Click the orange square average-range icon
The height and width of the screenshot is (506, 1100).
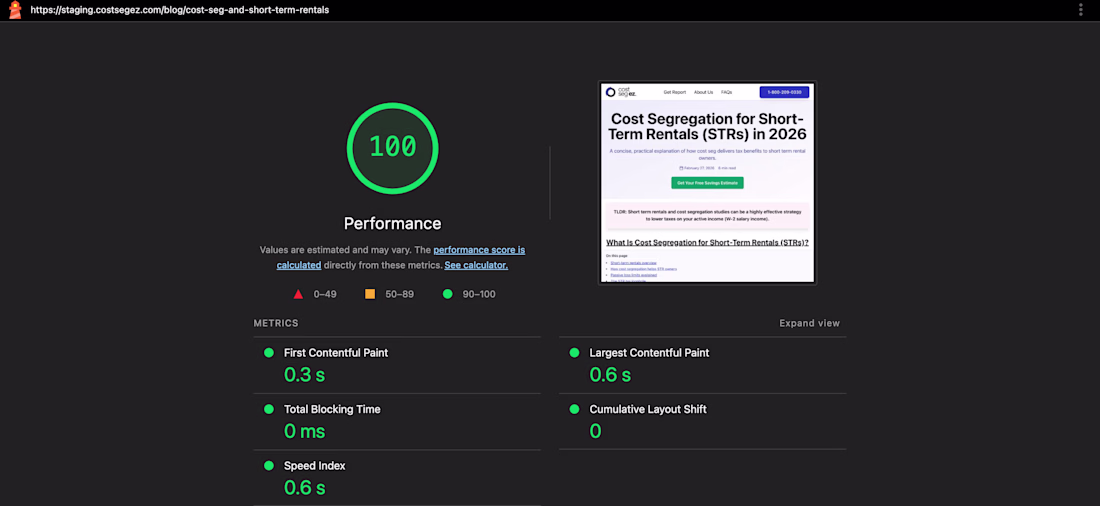pos(370,294)
